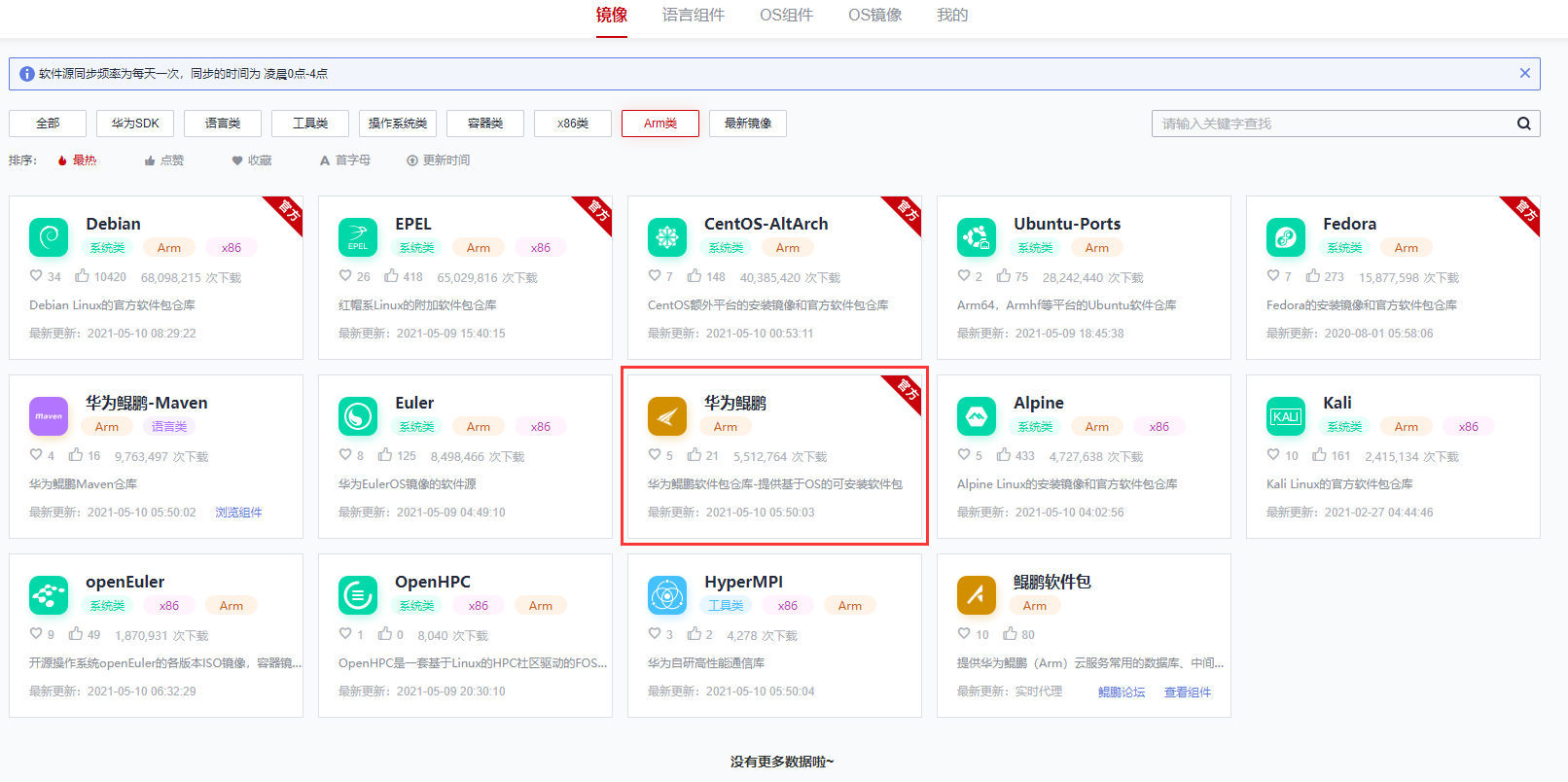Open 浏览组件 link on Maven card
Screen dimensions: 1568x782
(238, 513)
